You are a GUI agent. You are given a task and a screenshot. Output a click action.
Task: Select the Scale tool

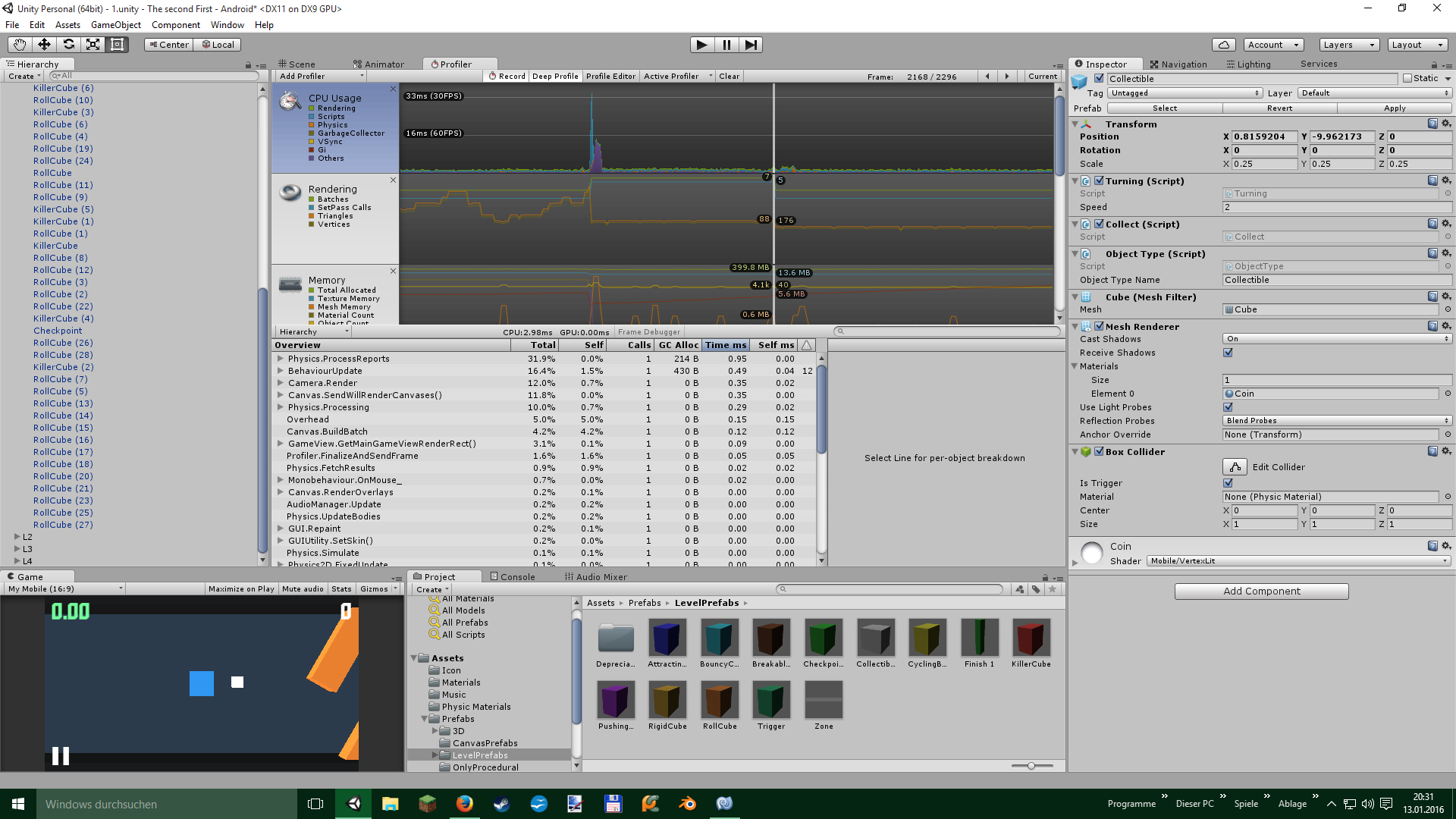tap(93, 45)
